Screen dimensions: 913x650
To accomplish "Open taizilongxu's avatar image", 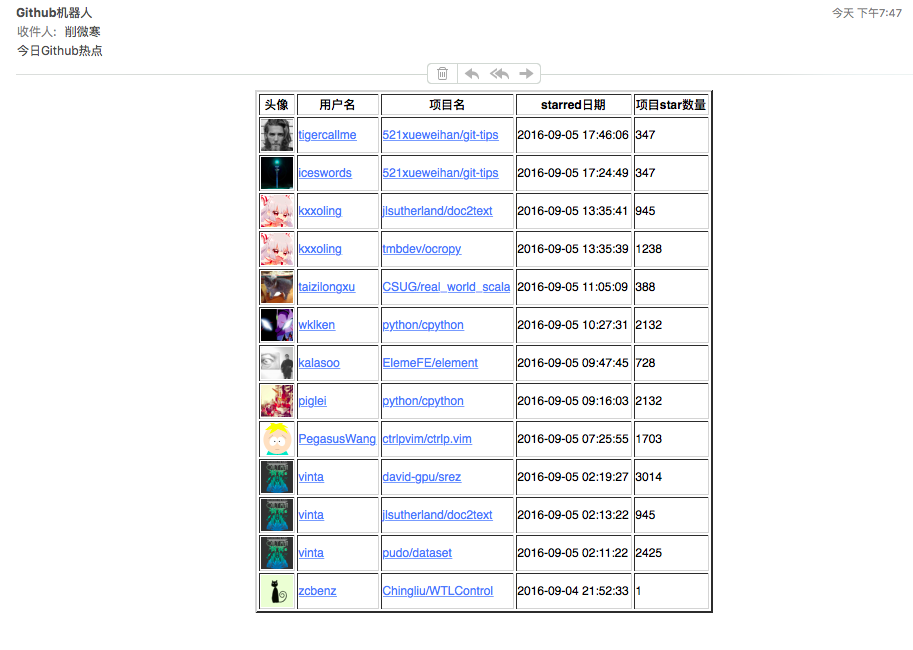I will 277,287.
